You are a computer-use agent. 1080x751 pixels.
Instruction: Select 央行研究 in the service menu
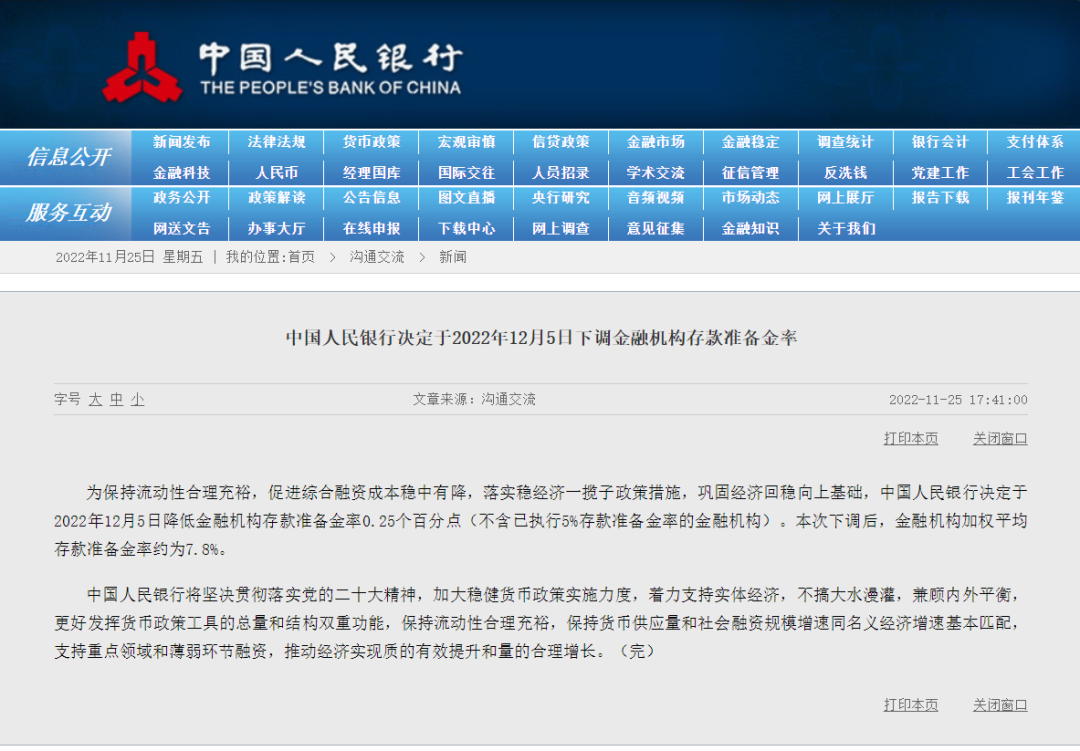(x=560, y=198)
